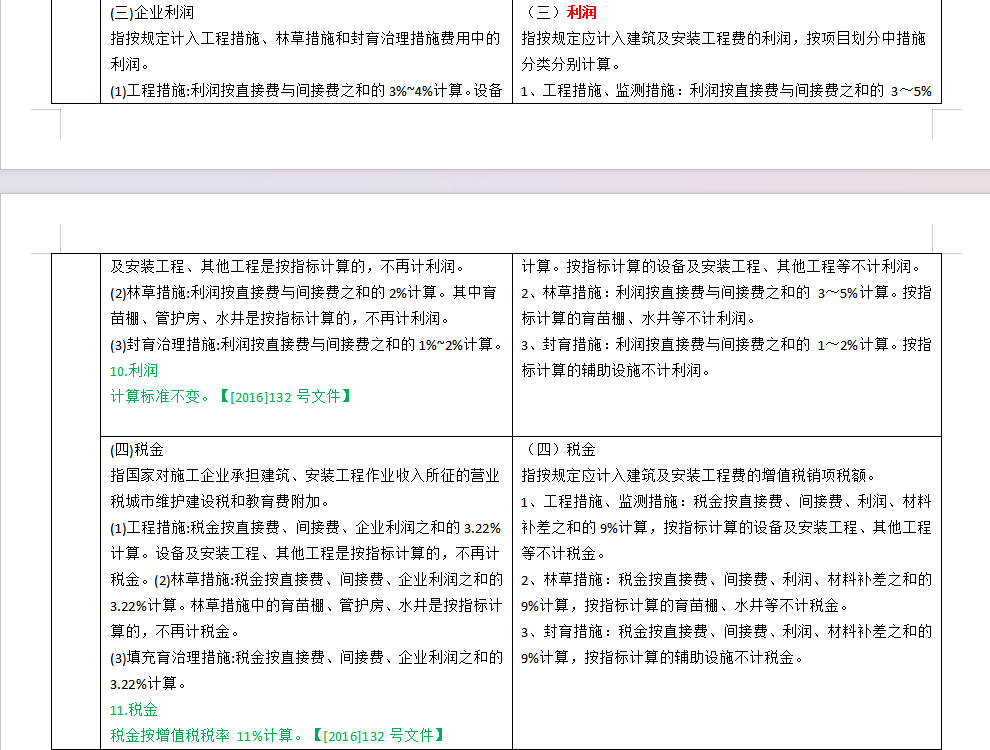The height and width of the screenshot is (750, 990).
Task: Click green line "税金按增值税税率 11%计算"
Action: click(x=275, y=735)
